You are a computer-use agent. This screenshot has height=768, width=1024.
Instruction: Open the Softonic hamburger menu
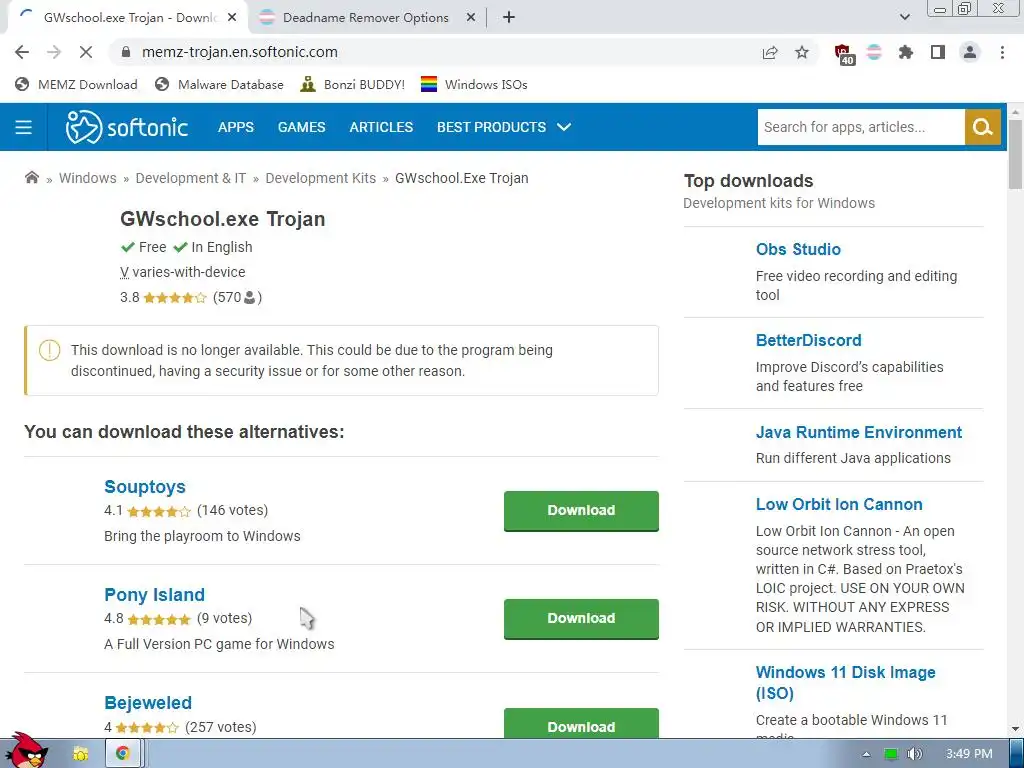click(24, 127)
